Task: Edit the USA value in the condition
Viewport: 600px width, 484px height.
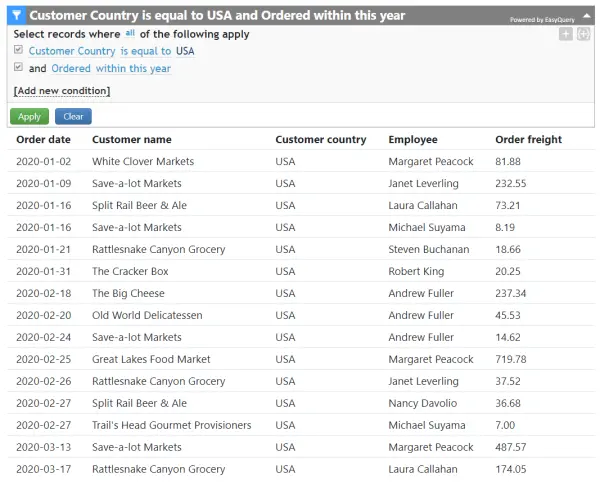Action: tap(185, 51)
